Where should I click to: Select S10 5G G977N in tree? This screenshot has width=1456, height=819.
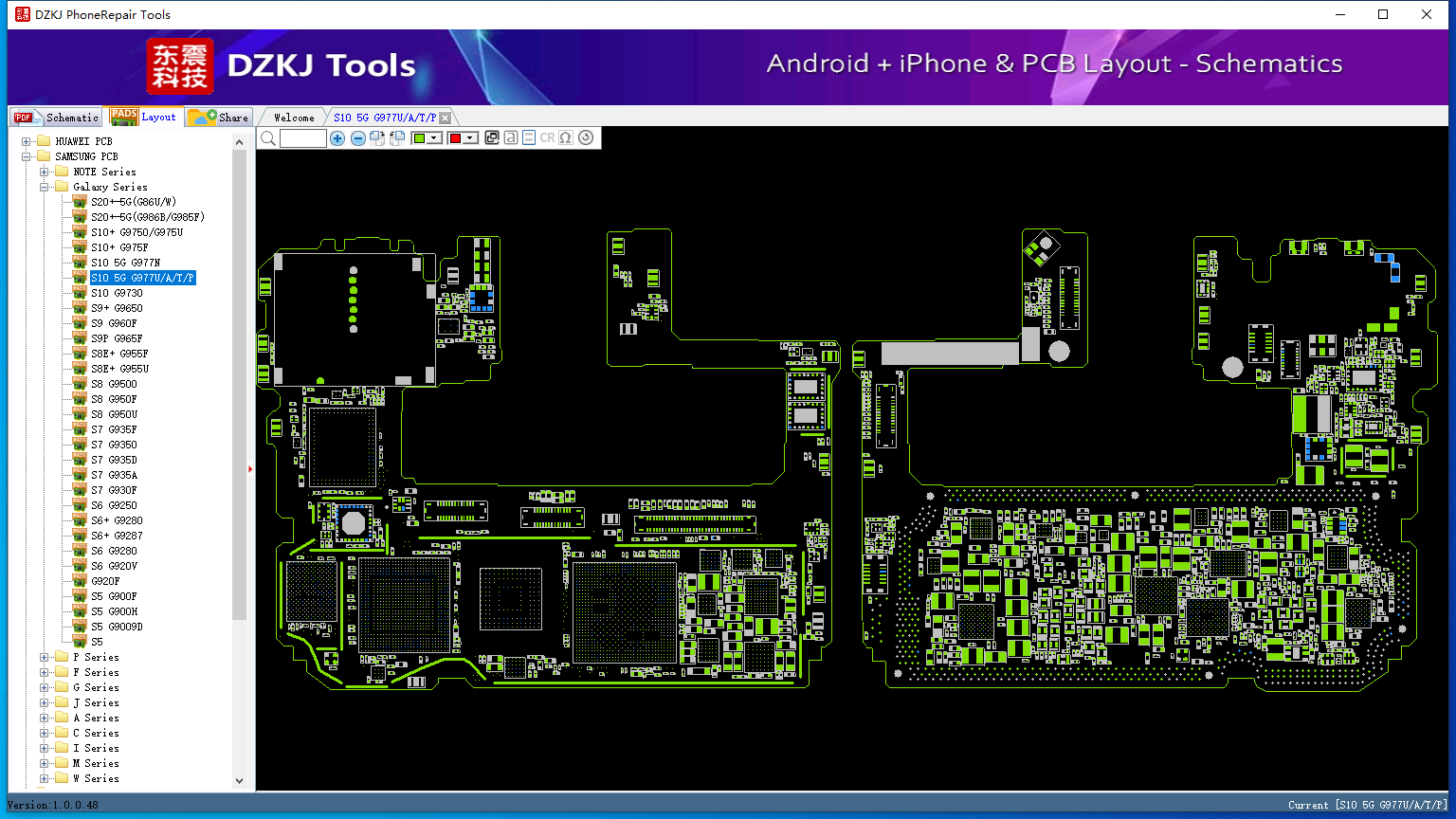pos(126,263)
